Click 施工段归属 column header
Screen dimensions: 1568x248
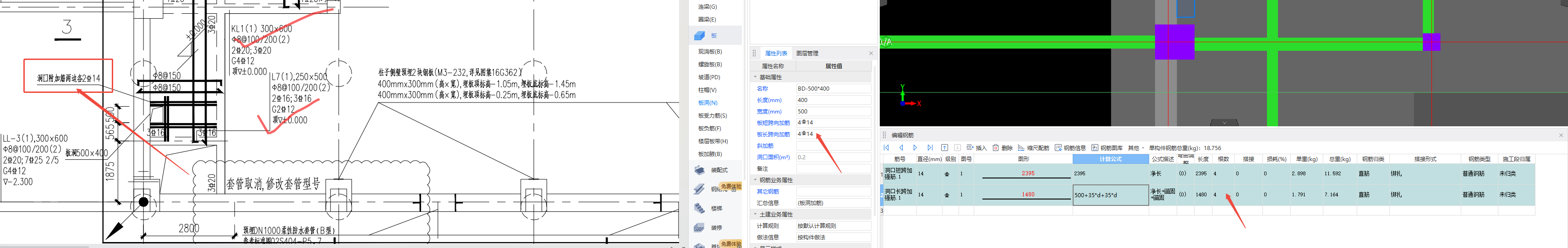1516,159
